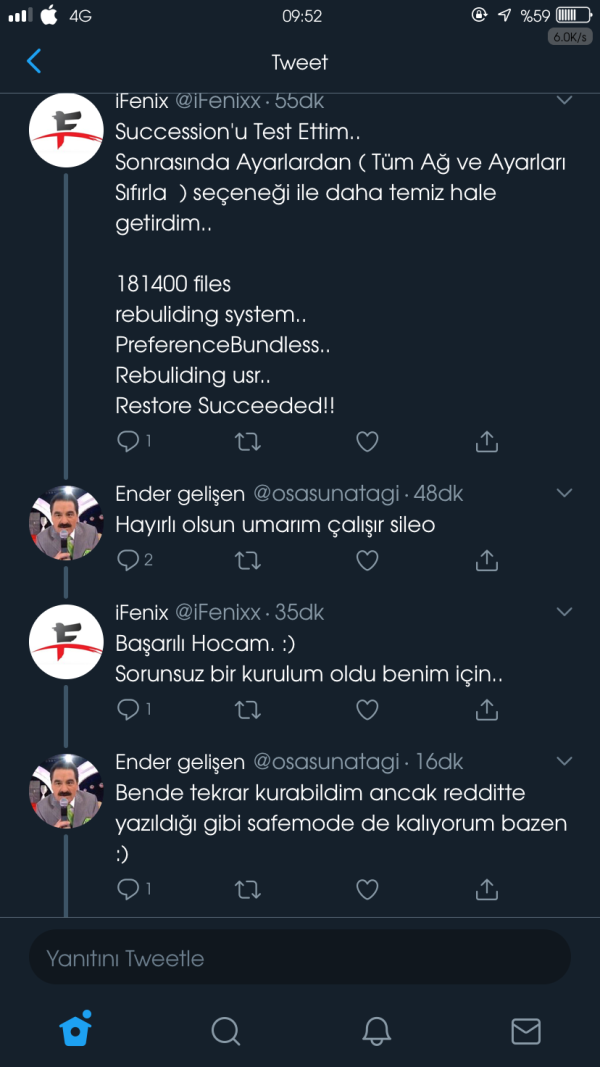Tap the back arrow in header
This screenshot has width=600, height=1067.
click(34, 62)
